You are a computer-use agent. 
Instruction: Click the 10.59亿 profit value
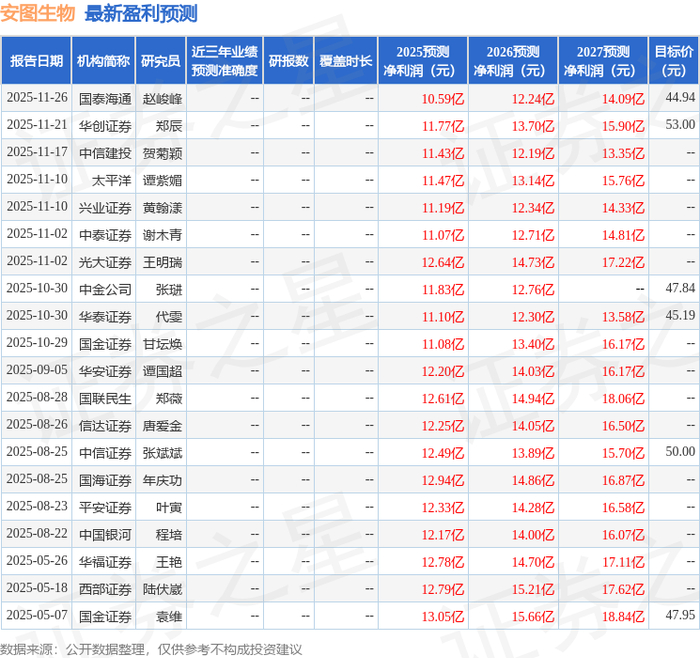[443, 99]
